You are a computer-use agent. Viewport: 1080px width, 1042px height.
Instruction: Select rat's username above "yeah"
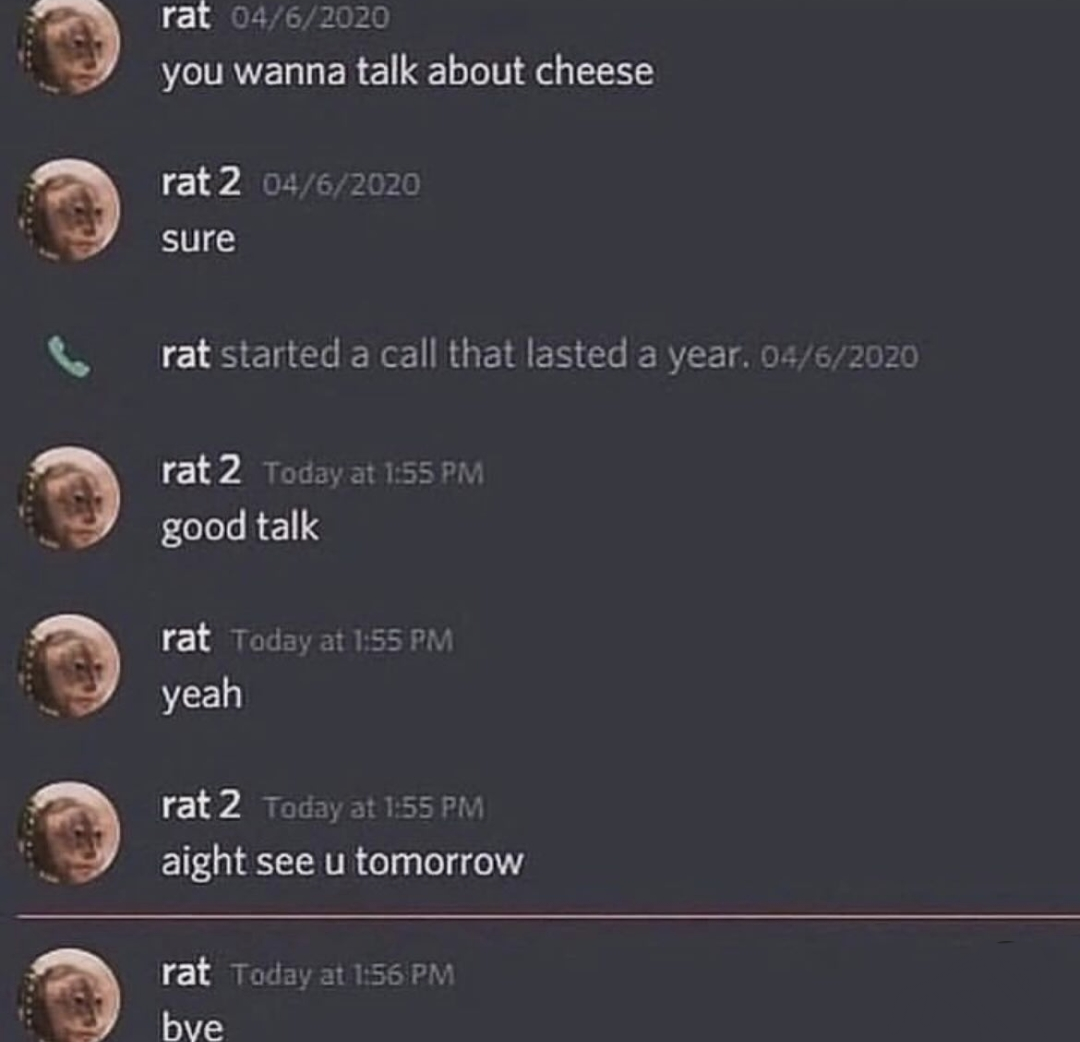(x=185, y=638)
